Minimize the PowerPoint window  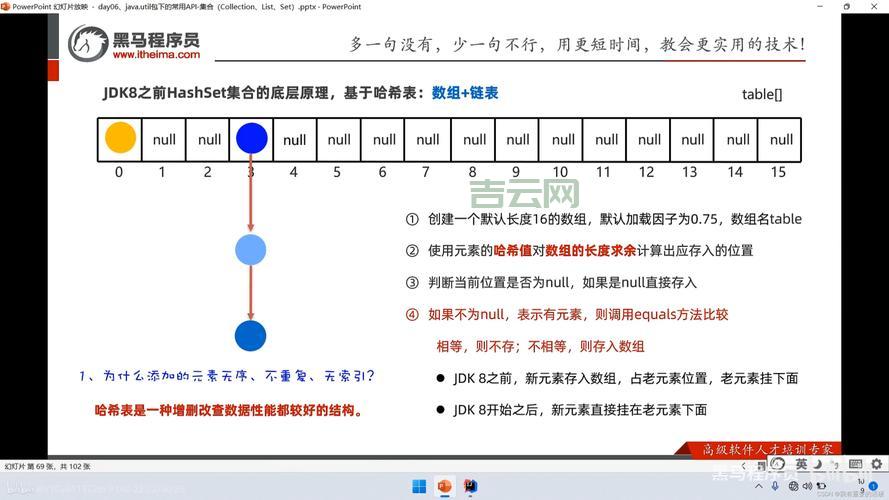820,7
